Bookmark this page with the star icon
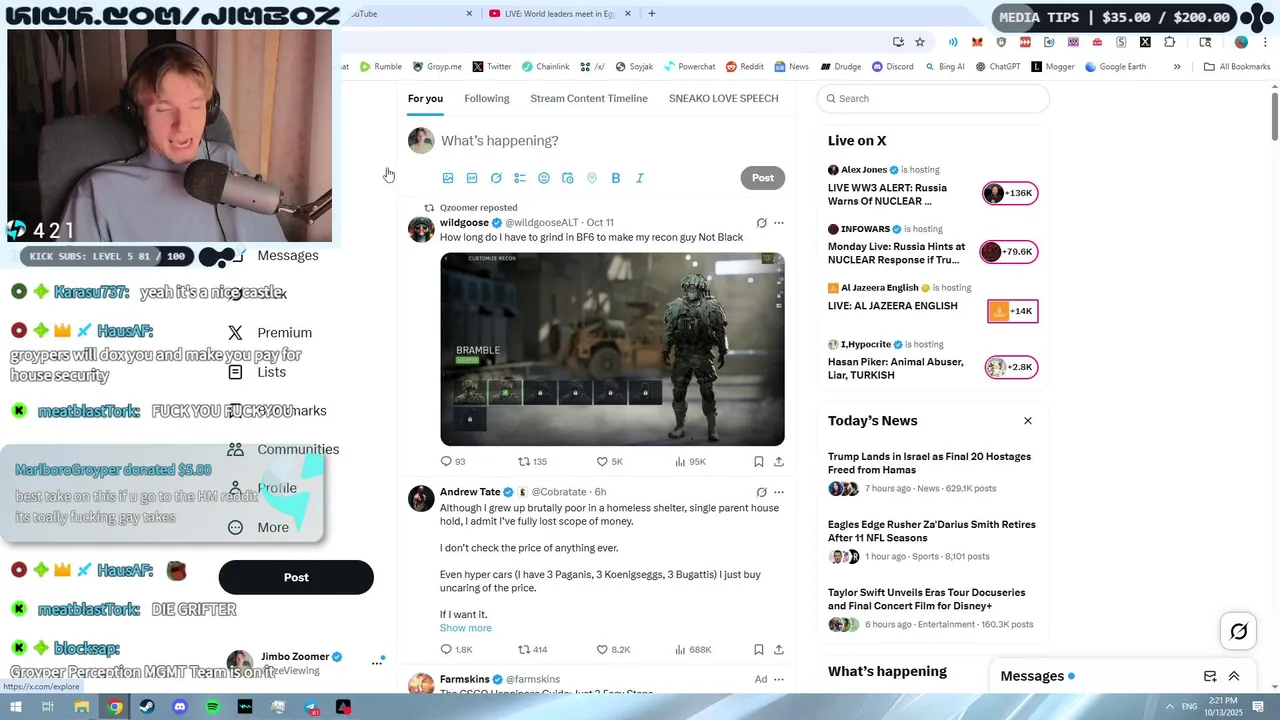Viewport: 1280px width, 720px height. click(920, 42)
